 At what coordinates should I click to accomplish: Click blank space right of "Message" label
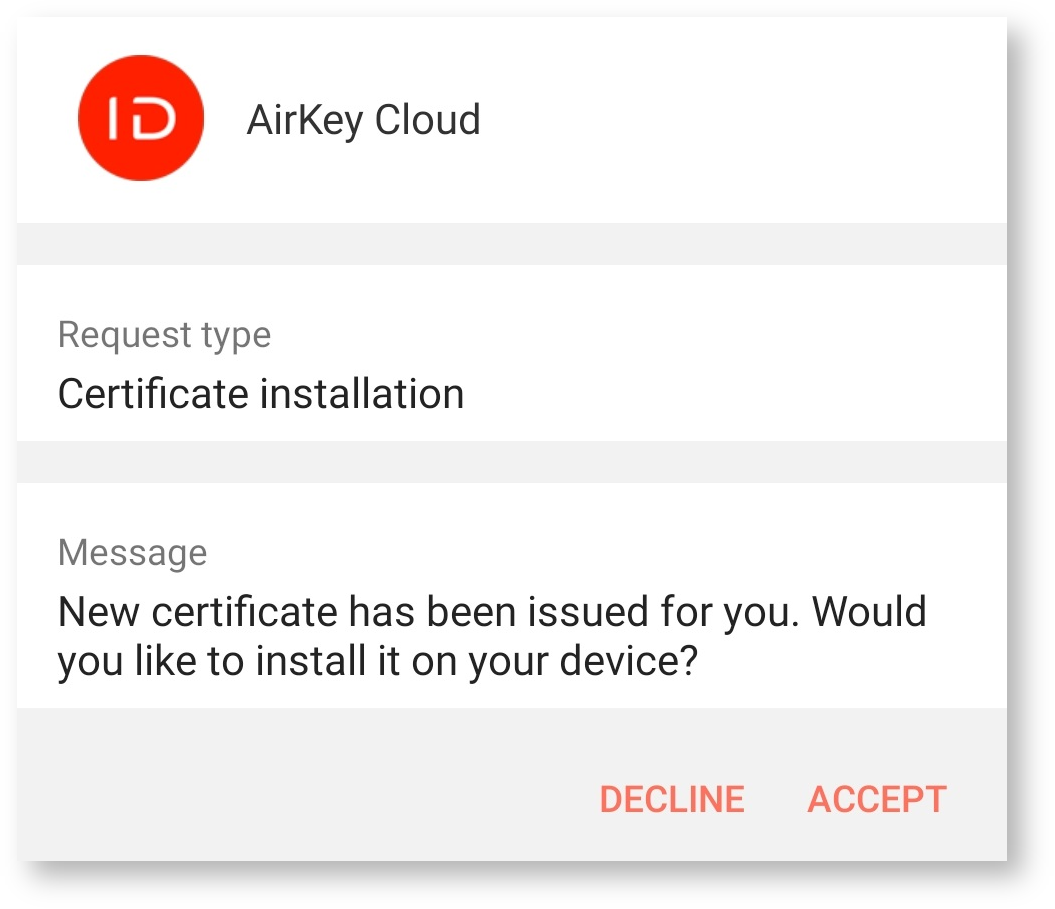pyautogui.click(x=600, y=552)
